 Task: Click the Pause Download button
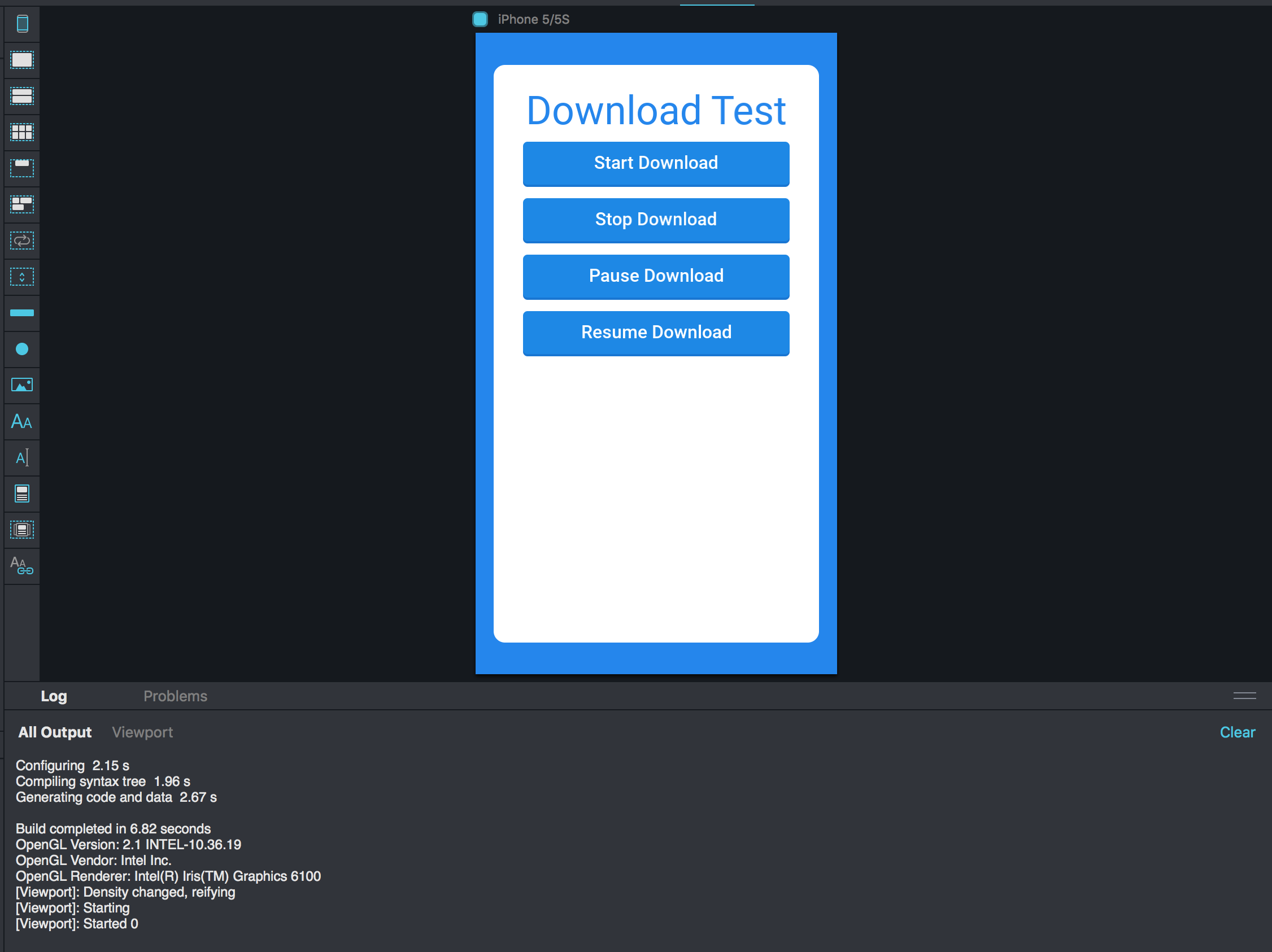pyautogui.click(x=656, y=277)
